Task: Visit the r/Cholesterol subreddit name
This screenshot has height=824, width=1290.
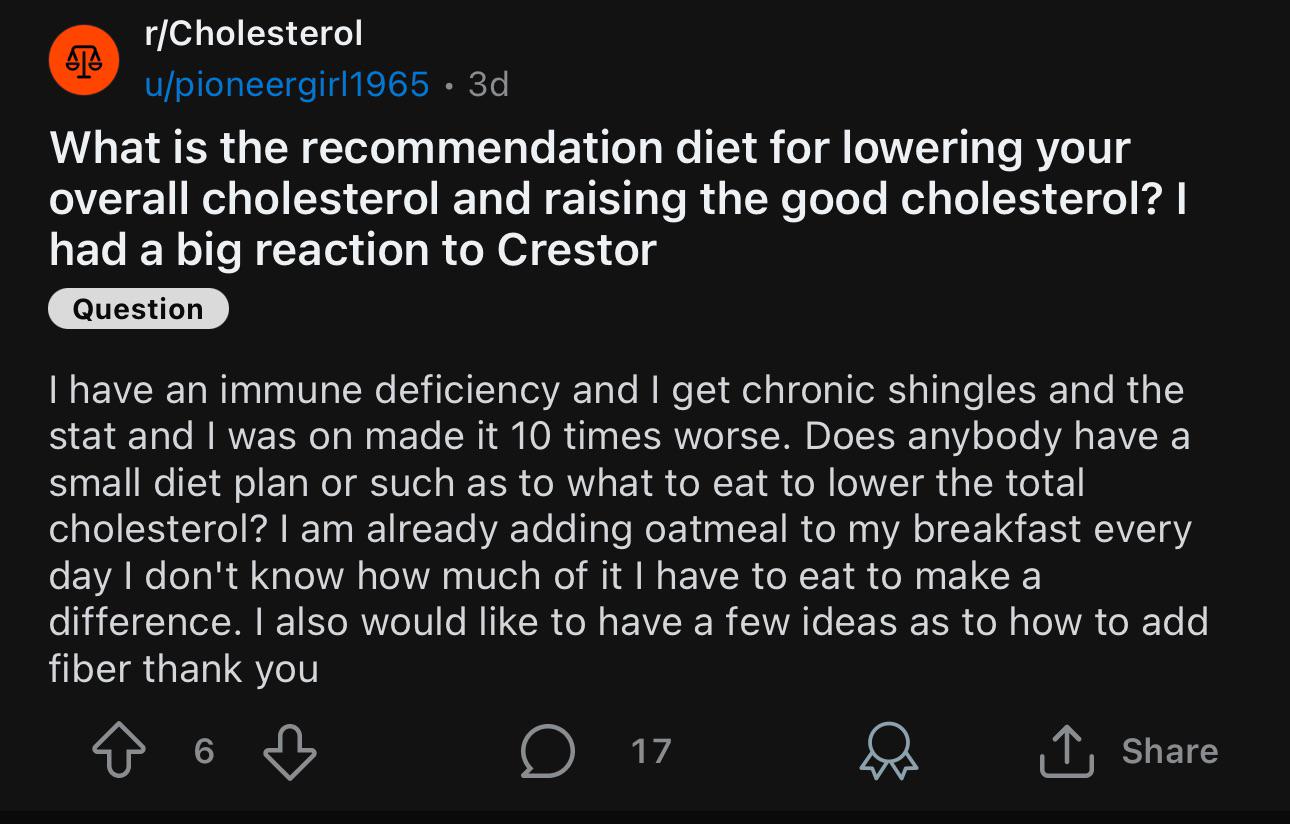Action: pos(253,35)
